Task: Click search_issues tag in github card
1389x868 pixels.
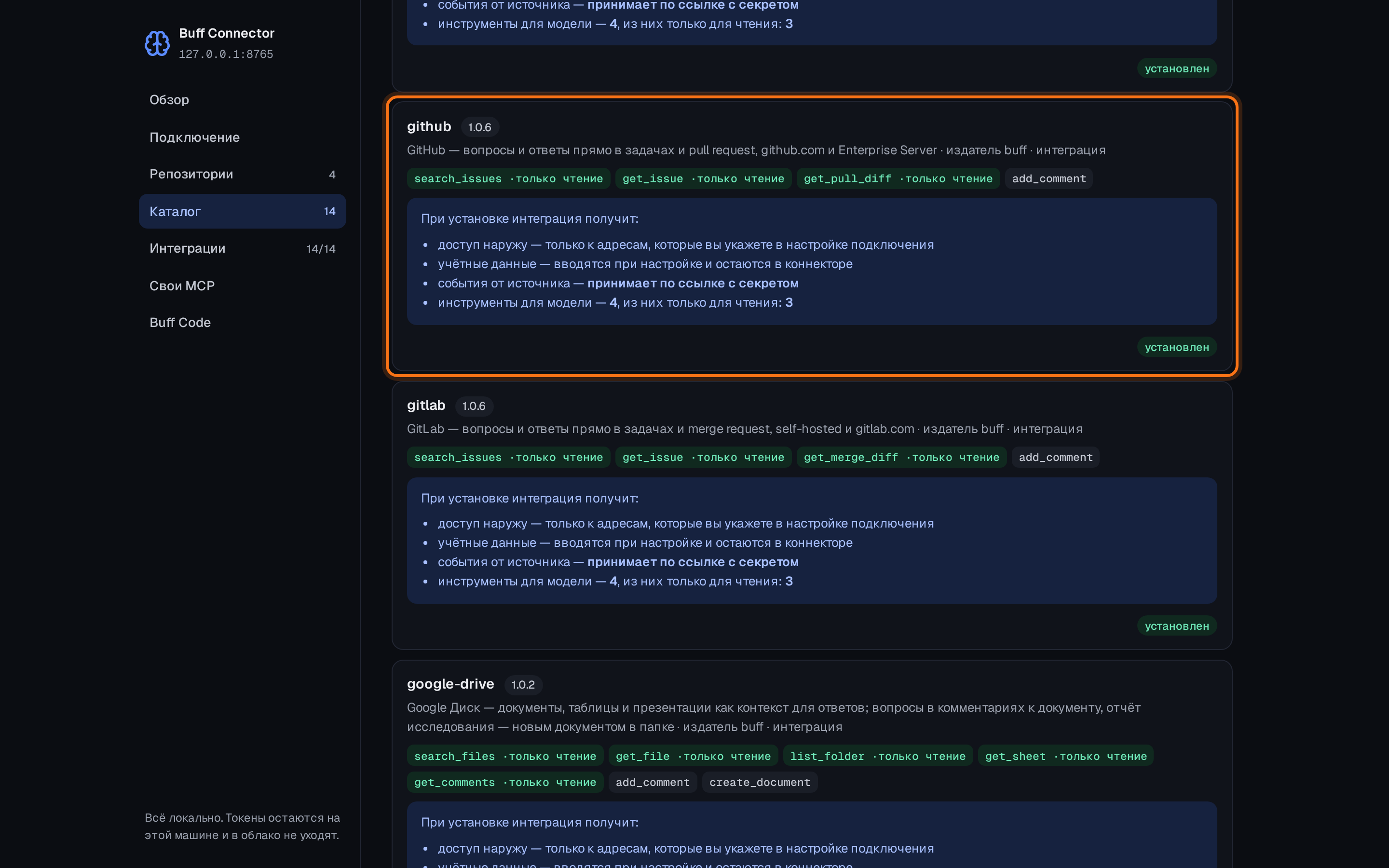Action: click(x=508, y=178)
